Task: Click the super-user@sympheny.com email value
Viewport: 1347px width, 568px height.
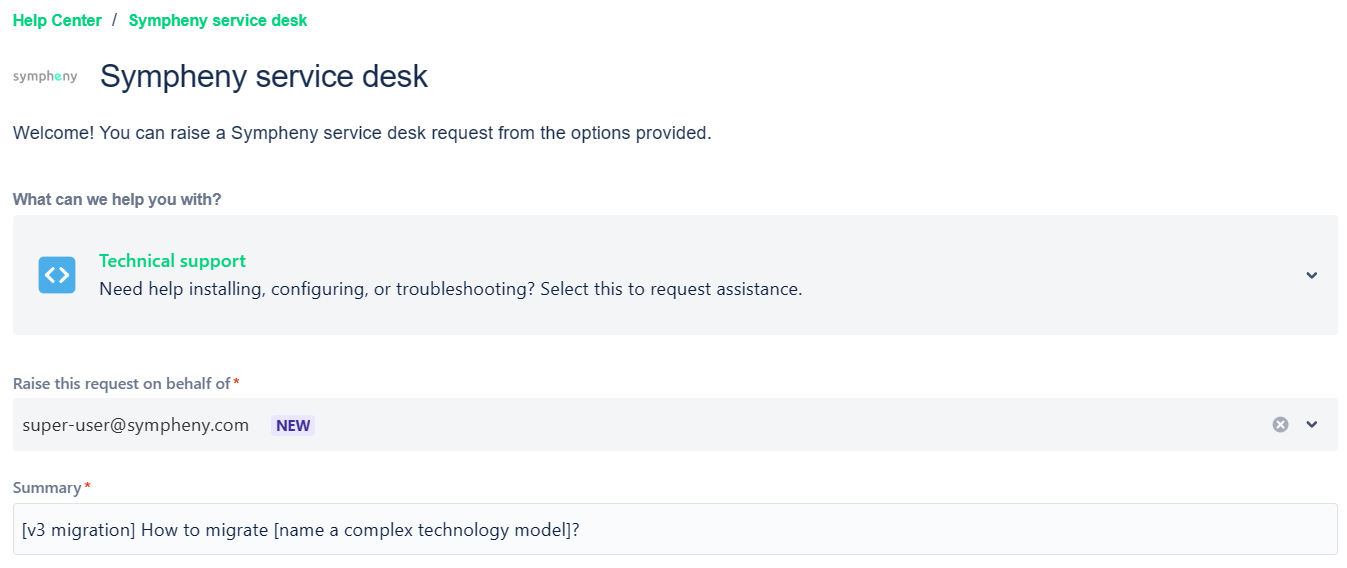Action: pyautogui.click(x=136, y=425)
